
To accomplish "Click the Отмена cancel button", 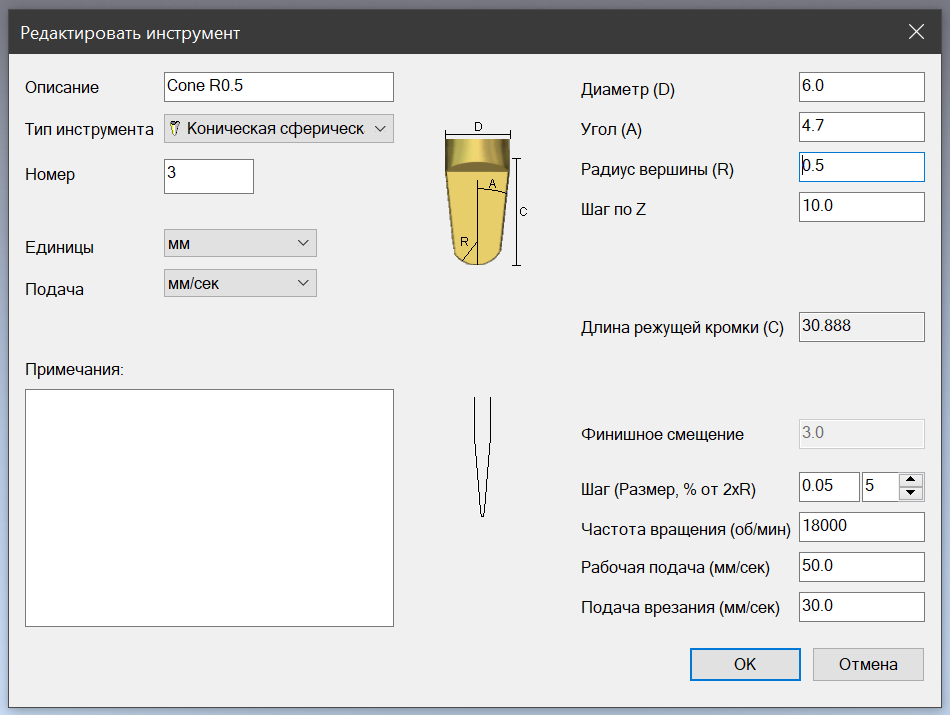I will click(x=867, y=664).
